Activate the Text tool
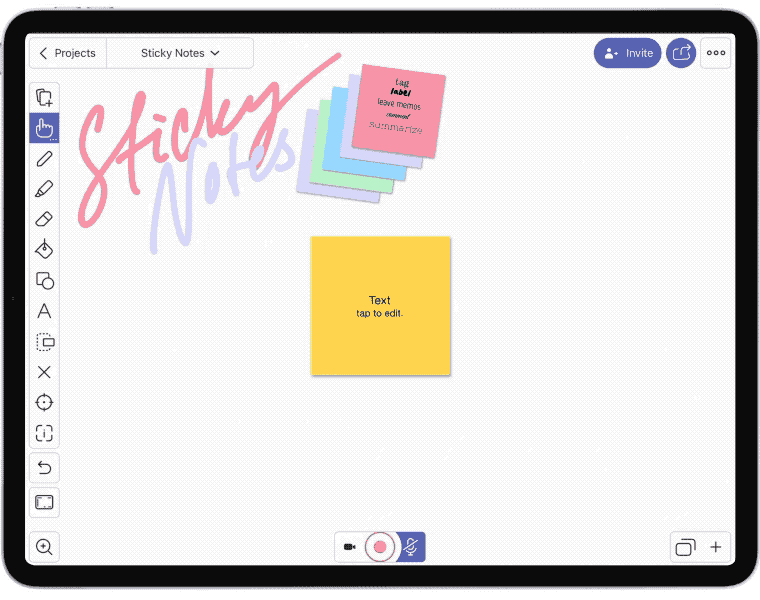760x600 pixels. pos(44,311)
